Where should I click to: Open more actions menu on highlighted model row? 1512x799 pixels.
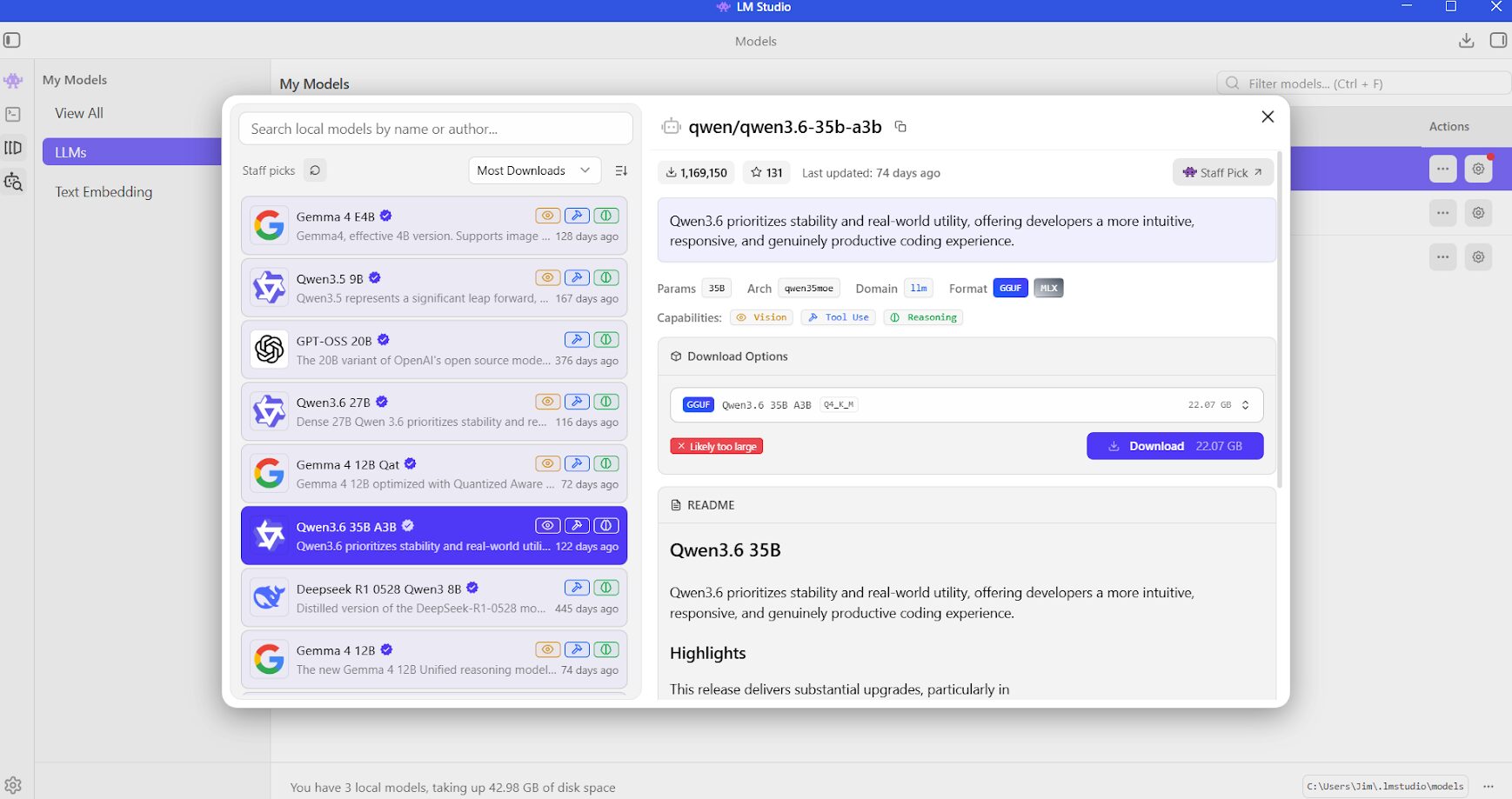point(1442,169)
